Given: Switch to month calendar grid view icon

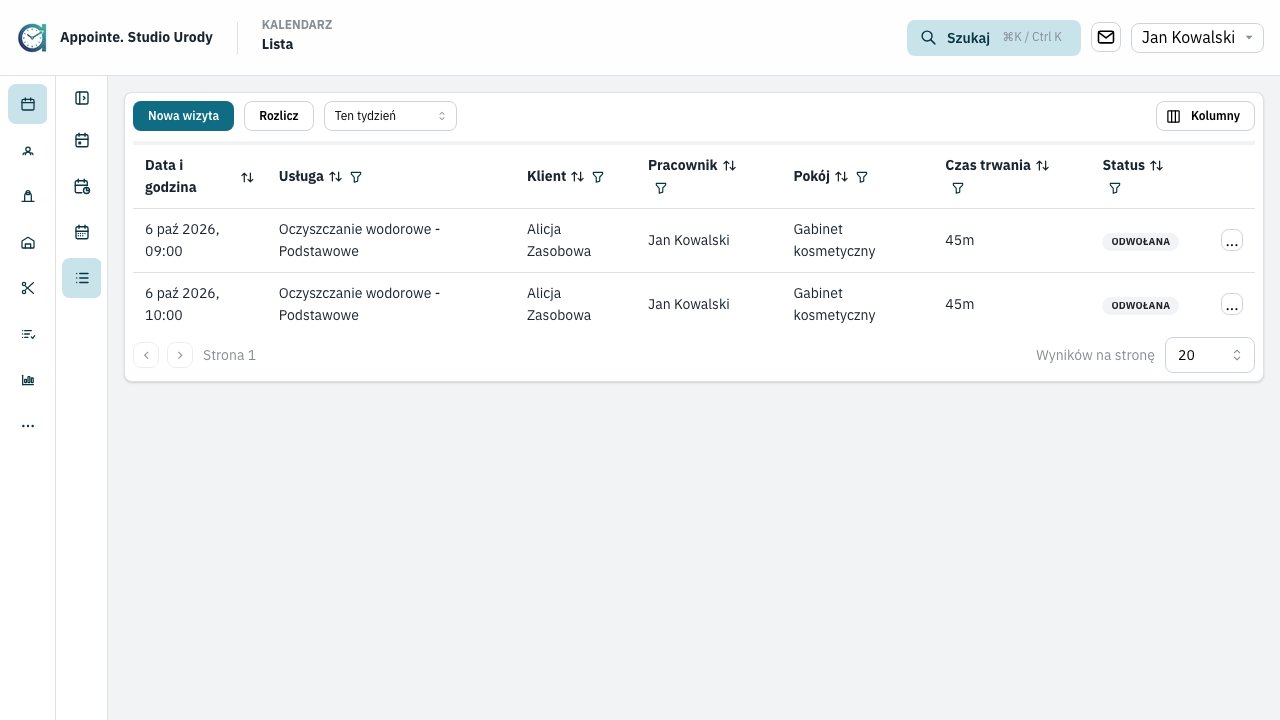Looking at the screenshot, I should [x=82, y=232].
